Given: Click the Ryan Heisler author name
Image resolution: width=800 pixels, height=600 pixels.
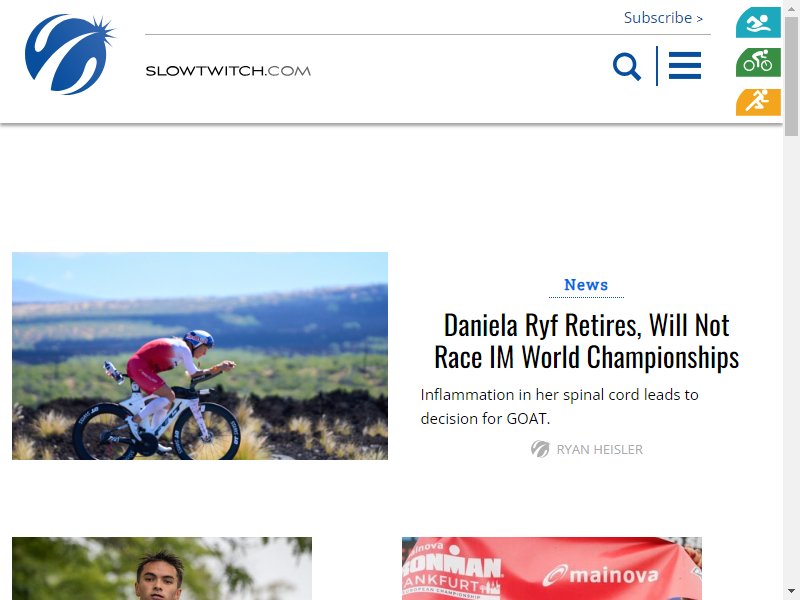Looking at the screenshot, I should (599, 449).
